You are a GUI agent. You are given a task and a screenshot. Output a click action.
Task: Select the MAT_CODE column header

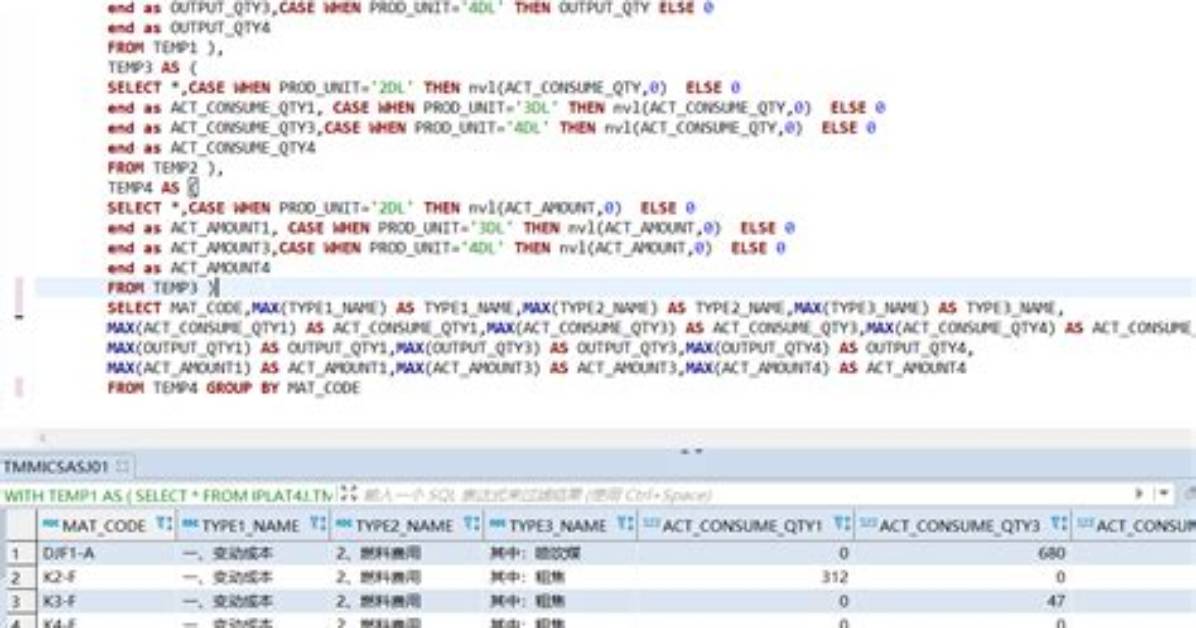click(106, 525)
